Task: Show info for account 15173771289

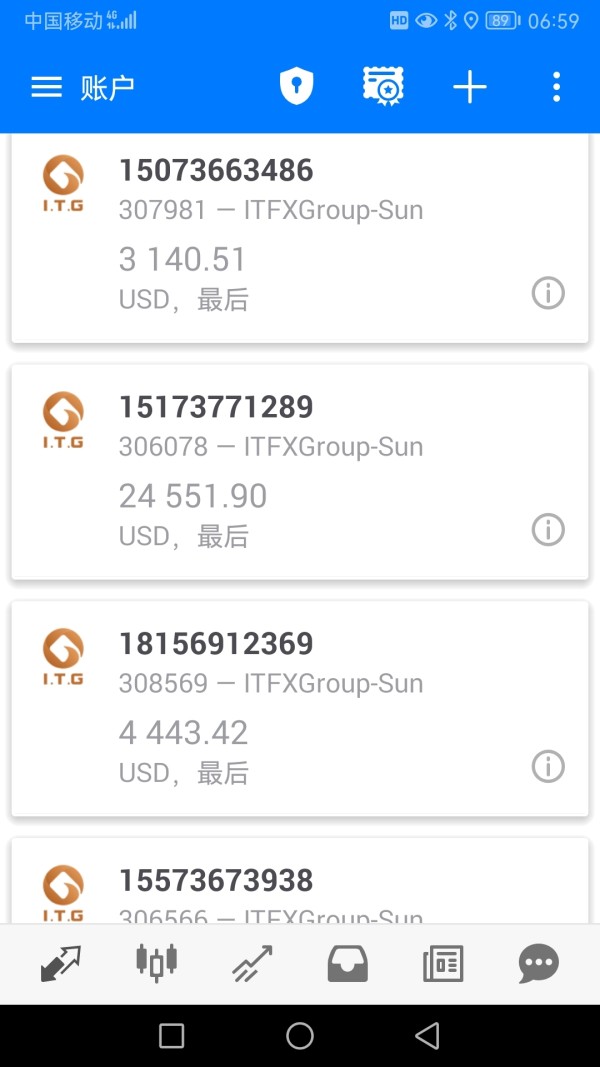Action: (x=547, y=530)
